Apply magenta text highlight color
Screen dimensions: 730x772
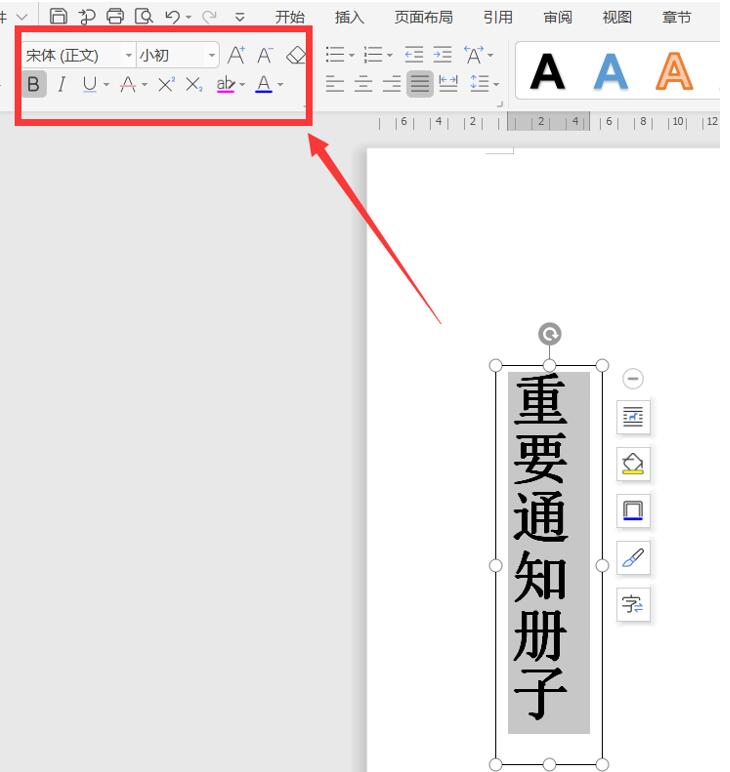pos(225,84)
